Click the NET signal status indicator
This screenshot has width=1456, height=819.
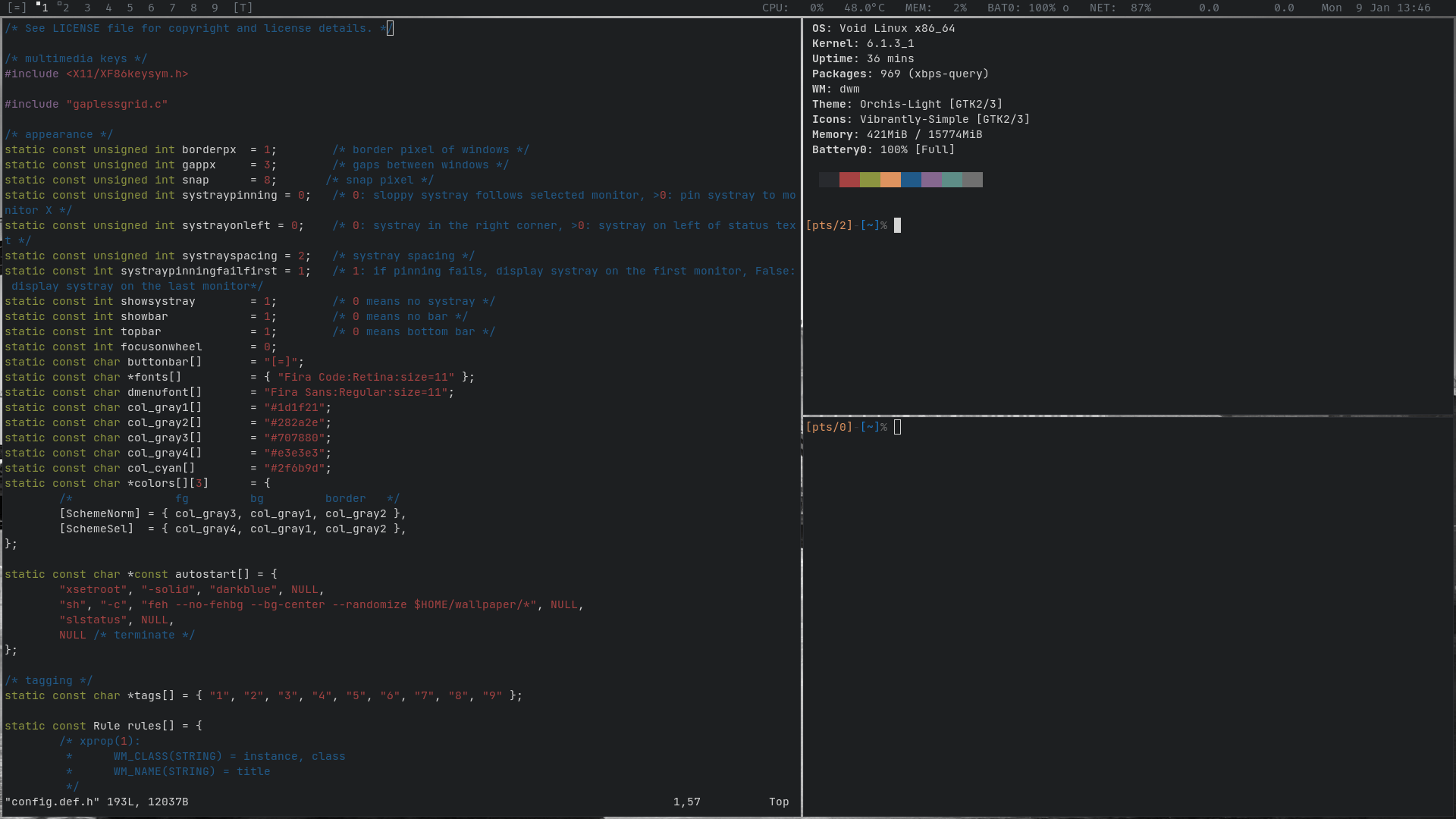point(1119,8)
